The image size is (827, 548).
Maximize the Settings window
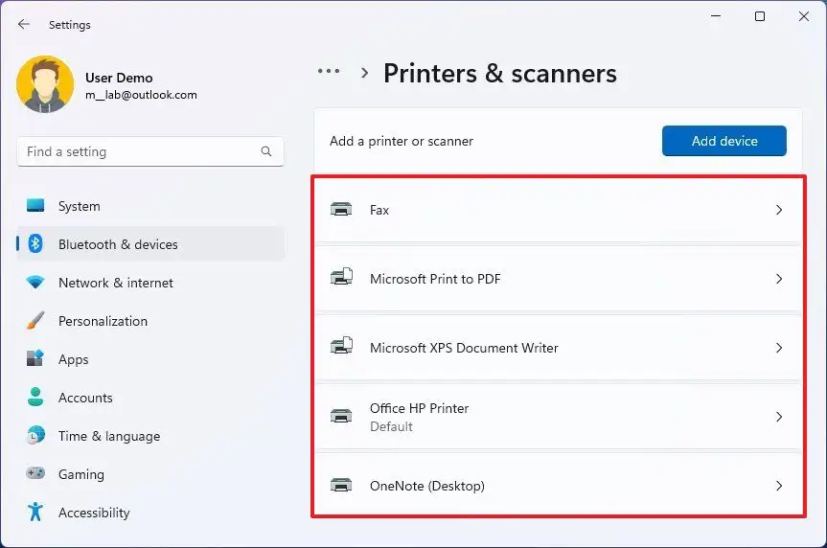(x=759, y=16)
